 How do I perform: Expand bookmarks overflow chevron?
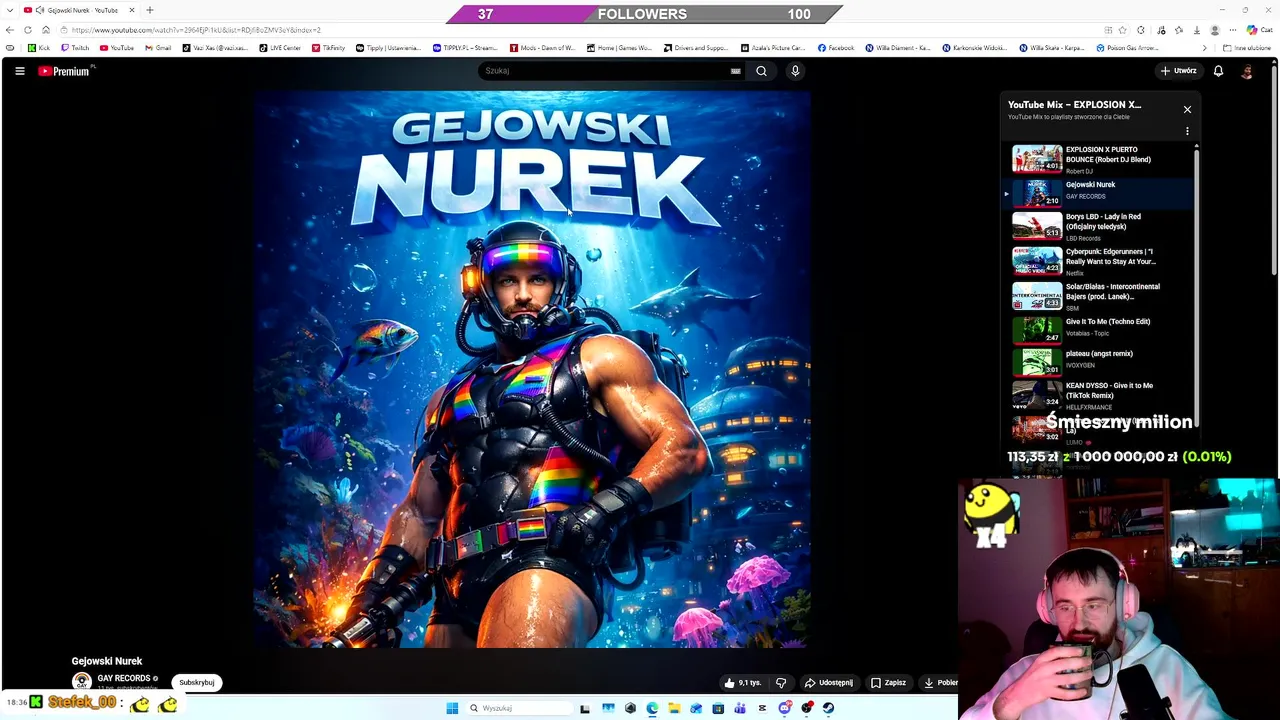[x=1204, y=48]
